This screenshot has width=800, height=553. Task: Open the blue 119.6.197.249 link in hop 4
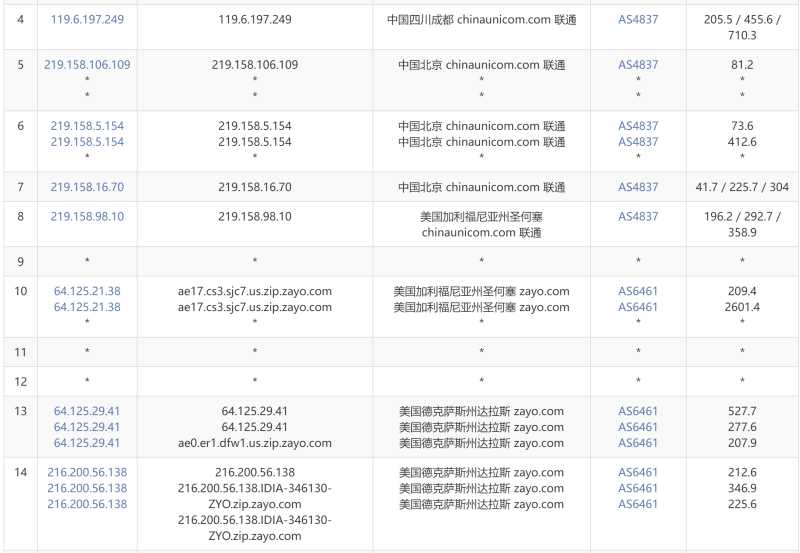87,19
